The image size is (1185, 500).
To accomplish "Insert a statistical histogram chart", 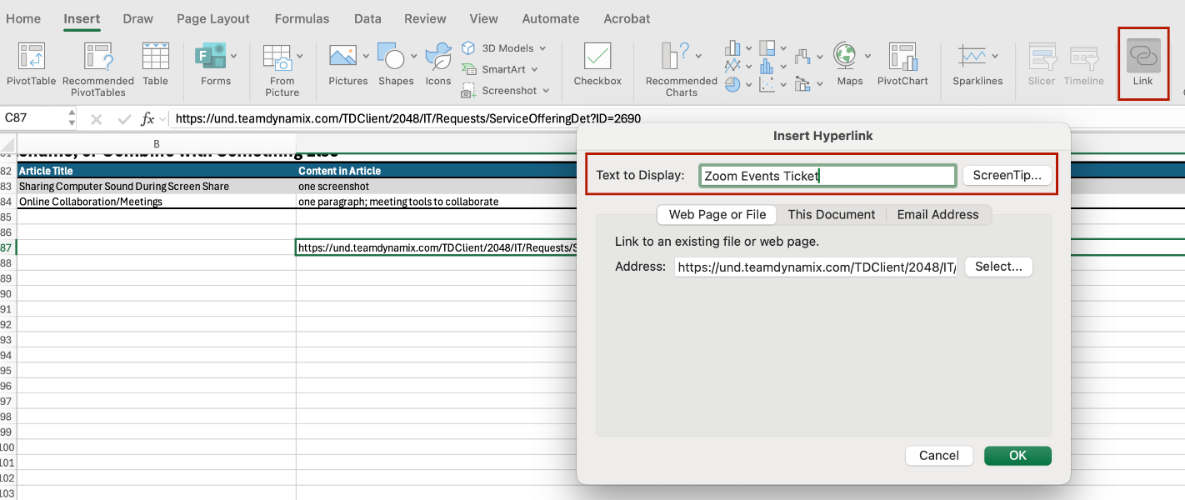I will tap(767, 66).
